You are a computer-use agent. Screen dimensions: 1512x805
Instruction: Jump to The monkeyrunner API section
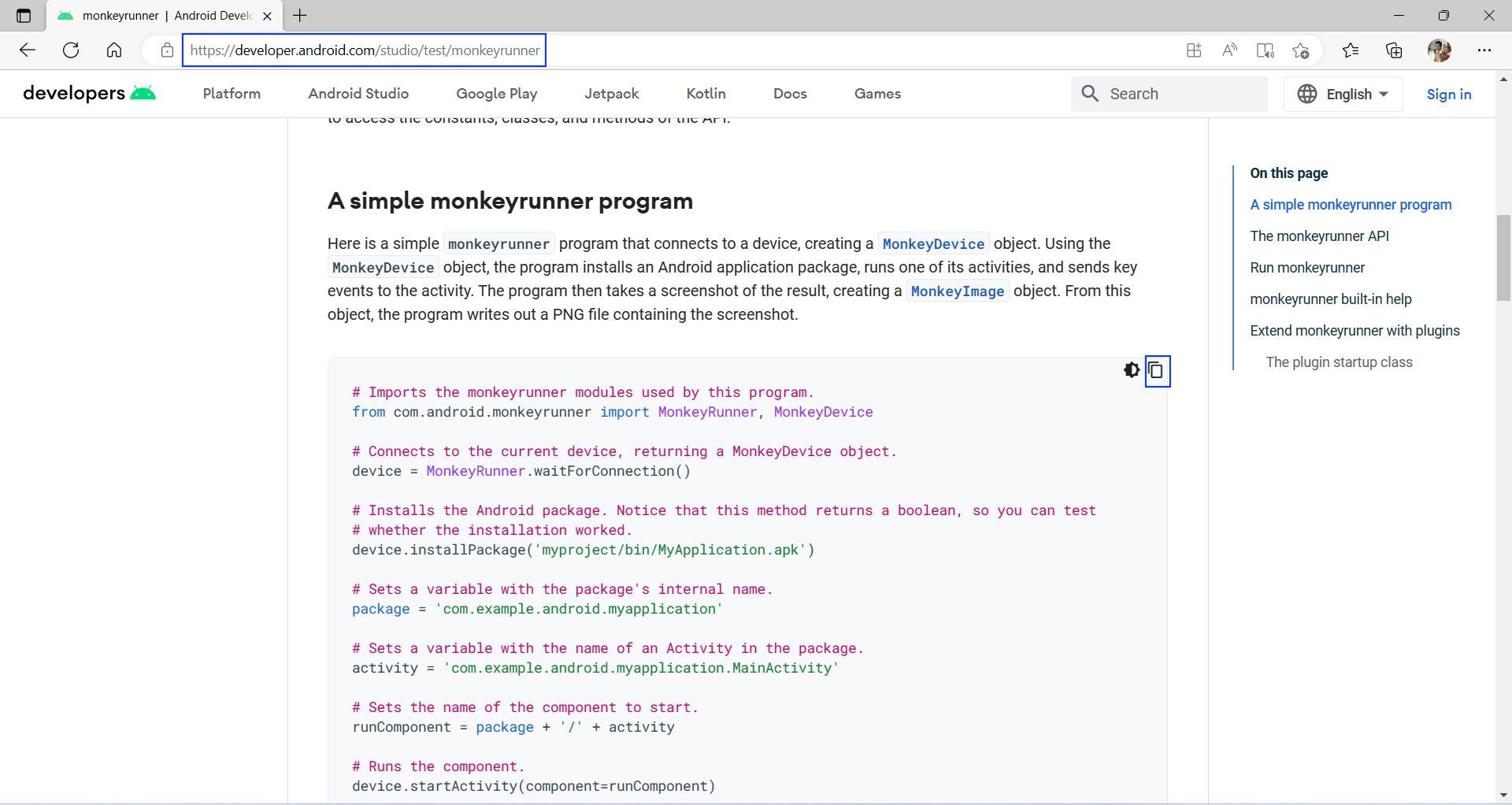tap(1319, 236)
